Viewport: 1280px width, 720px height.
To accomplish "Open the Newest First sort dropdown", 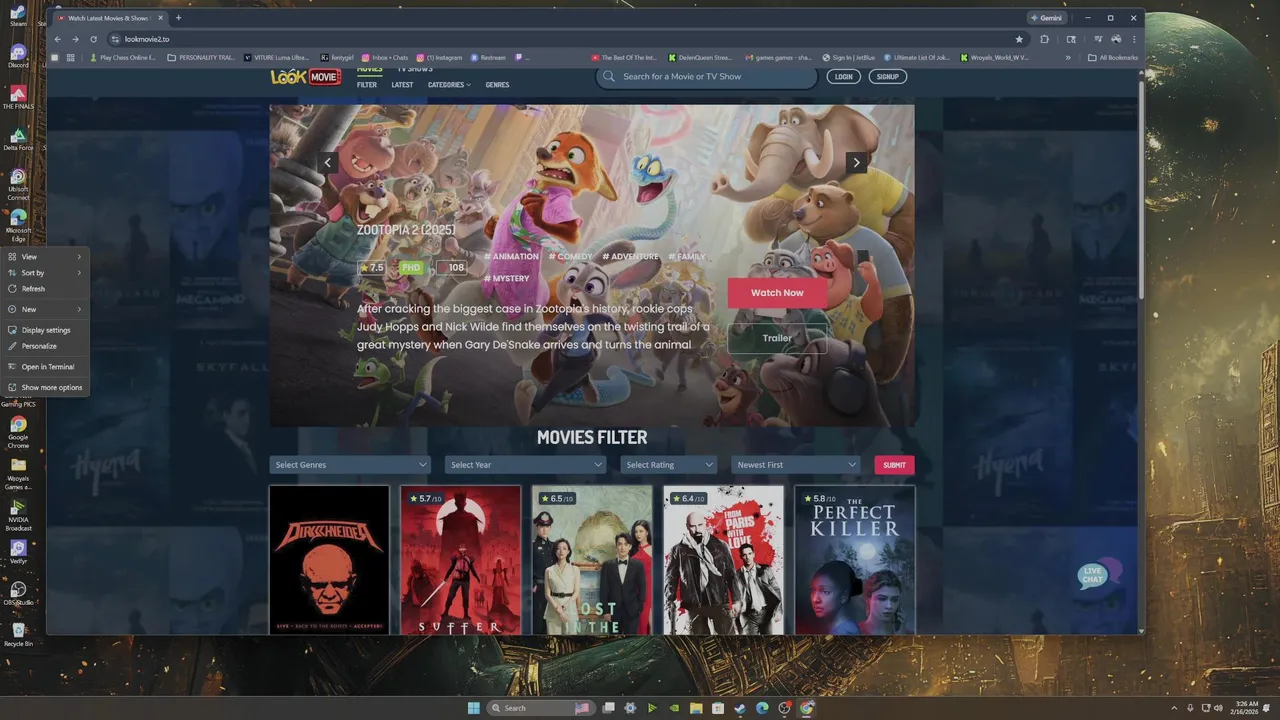I will (796, 464).
